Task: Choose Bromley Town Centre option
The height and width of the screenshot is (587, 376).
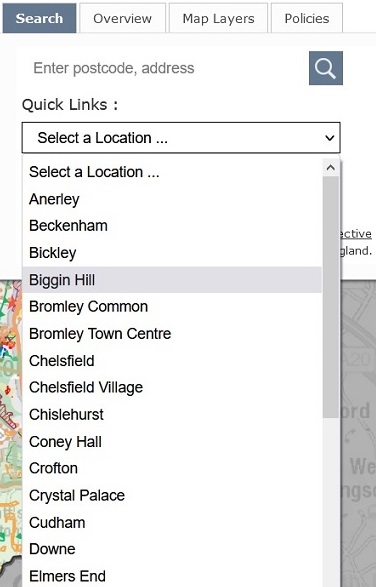Action: pyautogui.click(x=172, y=334)
